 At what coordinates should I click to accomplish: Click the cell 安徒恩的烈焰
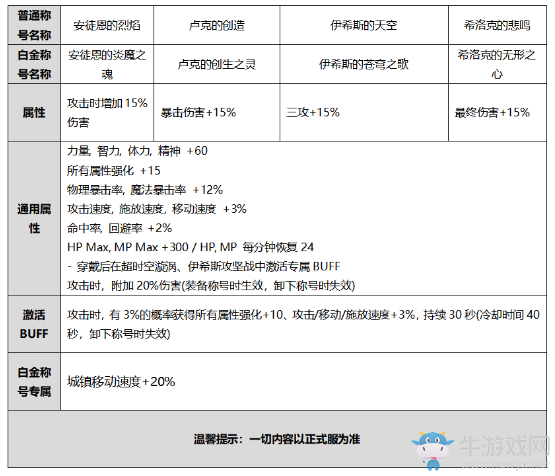(107, 25)
